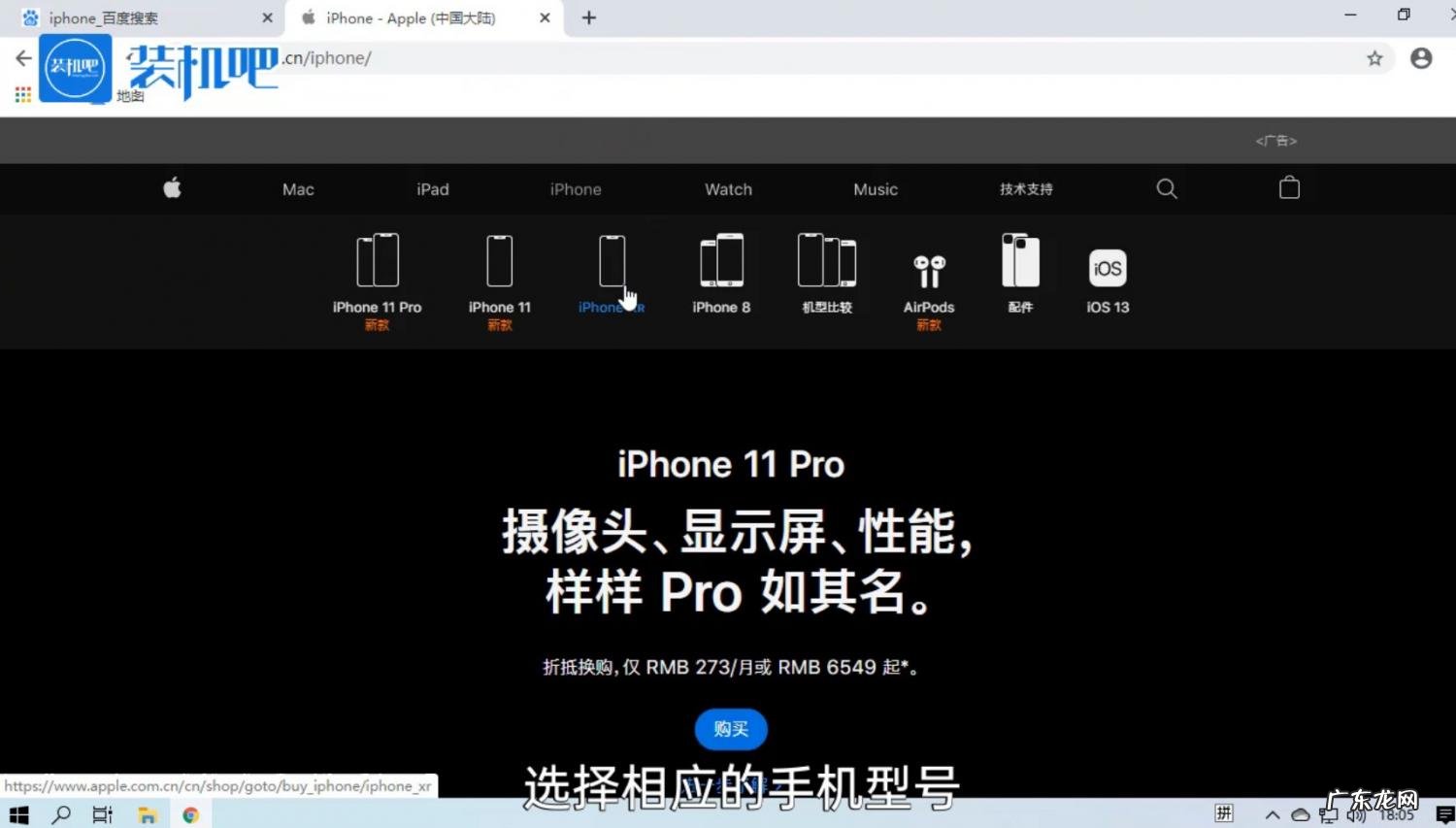Expand hidden icons in the system tray
Viewport: 1456px width, 828px height.
1271,814
